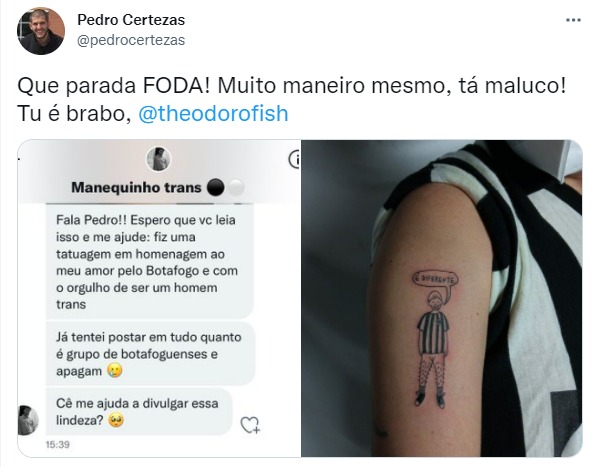This screenshot has height=467, width=597.
Task: Click the info icon in chat header
Action: pyautogui.click(x=295, y=159)
